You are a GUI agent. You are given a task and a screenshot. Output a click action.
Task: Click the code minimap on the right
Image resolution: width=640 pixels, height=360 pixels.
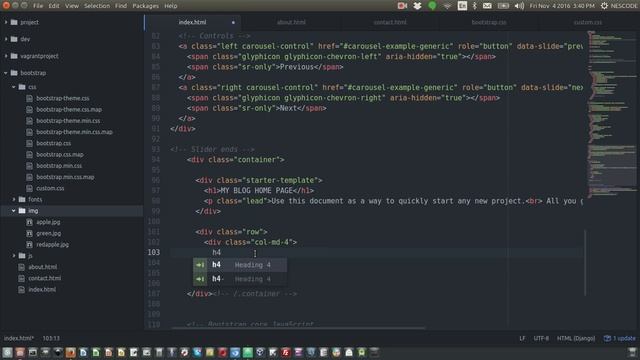pyautogui.click(x=611, y=114)
